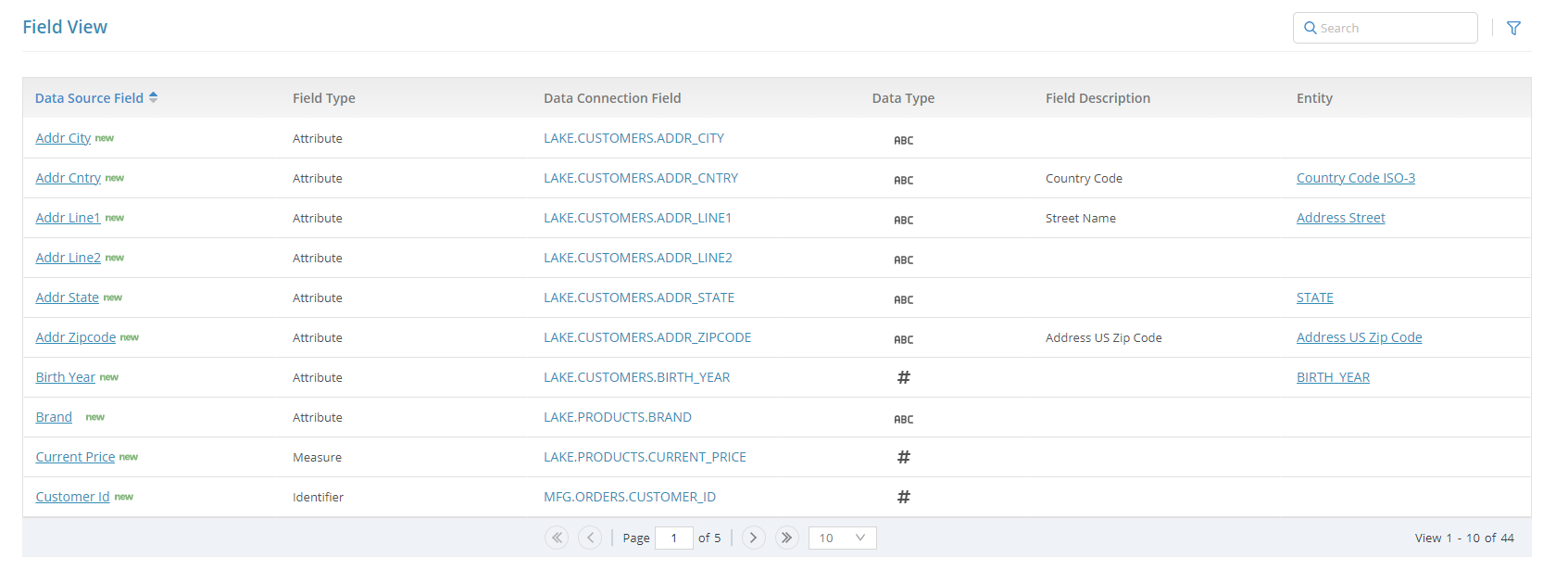The image size is (1568, 570).
Task: Click the page number input box
Action: pos(674,538)
